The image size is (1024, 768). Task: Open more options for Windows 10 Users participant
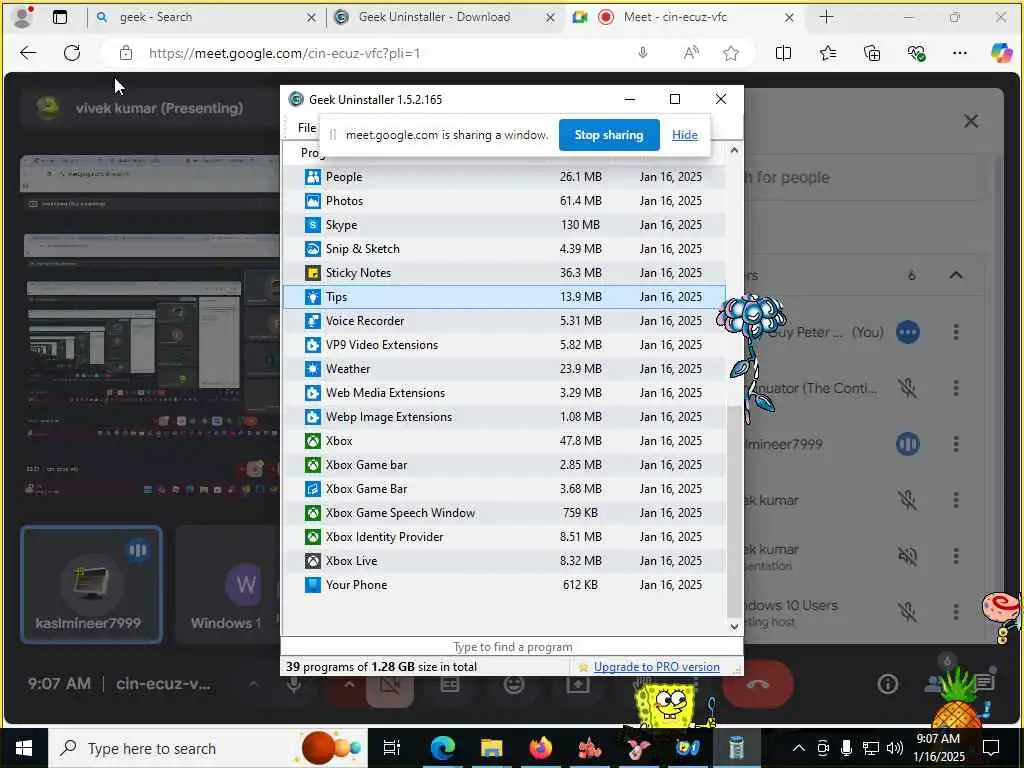(955, 612)
